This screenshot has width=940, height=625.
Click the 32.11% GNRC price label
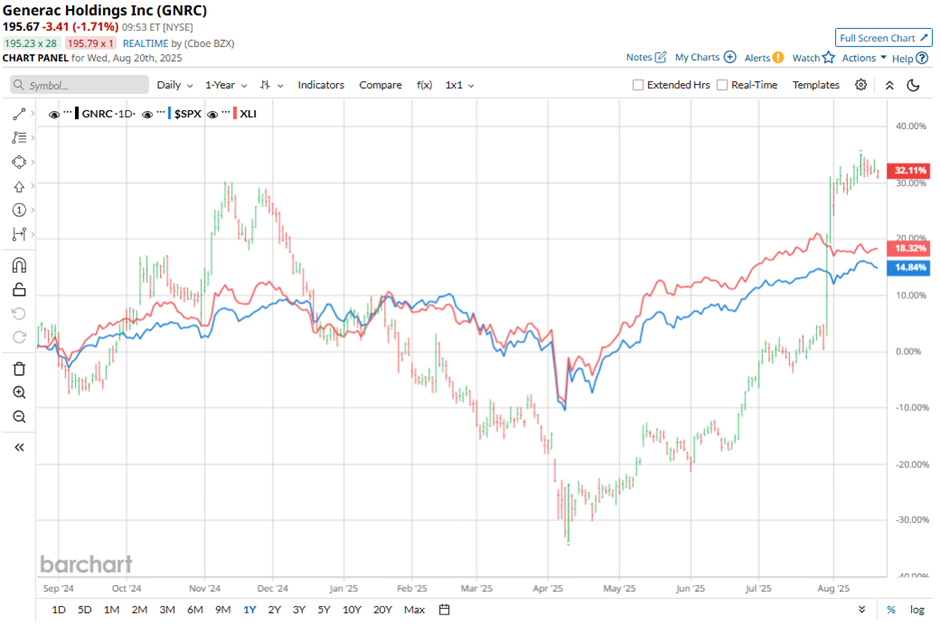[909, 170]
